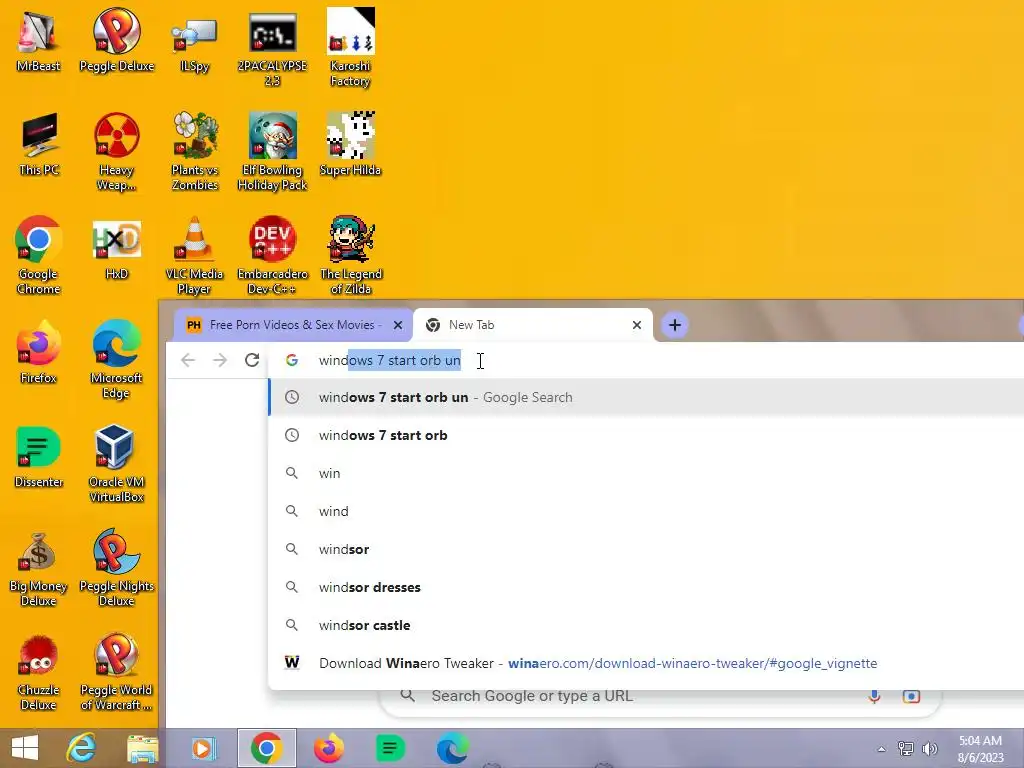
Task: Select the This PC desktop icon
Action: (39, 144)
